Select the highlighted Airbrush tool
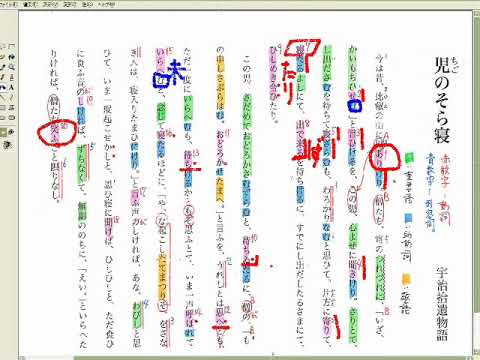Image resolution: width=480 pixels, height=360 pixels. click(x=3, y=87)
